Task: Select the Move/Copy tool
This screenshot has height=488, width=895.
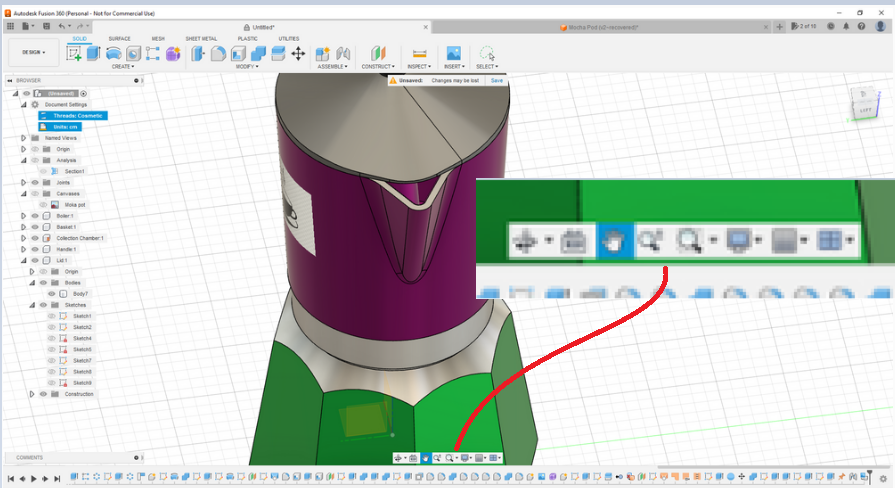Action: (298, 54)
